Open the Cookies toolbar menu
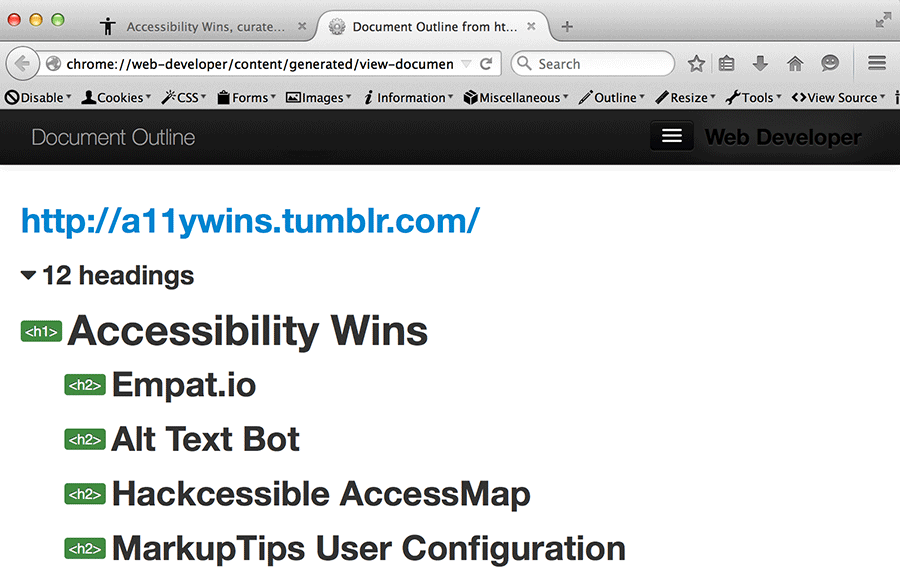 (116, 98)
